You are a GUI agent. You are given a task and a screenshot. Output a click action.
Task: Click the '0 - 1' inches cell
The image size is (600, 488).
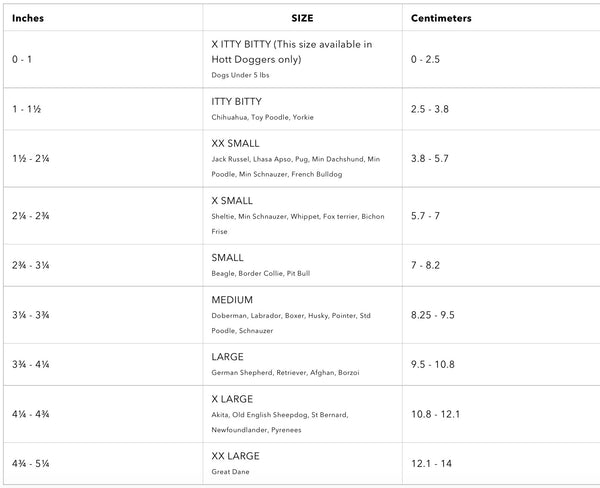click(x=22, y=59)
